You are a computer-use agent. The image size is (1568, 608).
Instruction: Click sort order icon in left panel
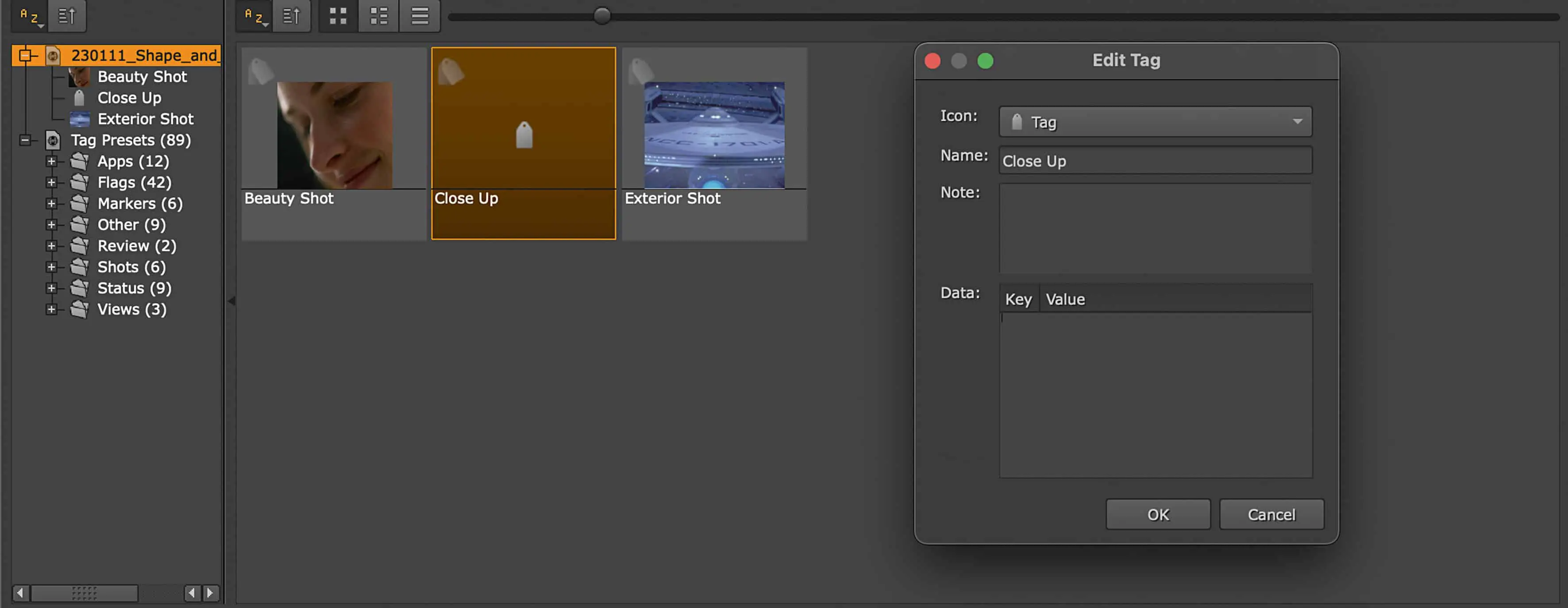pos(67,16)
